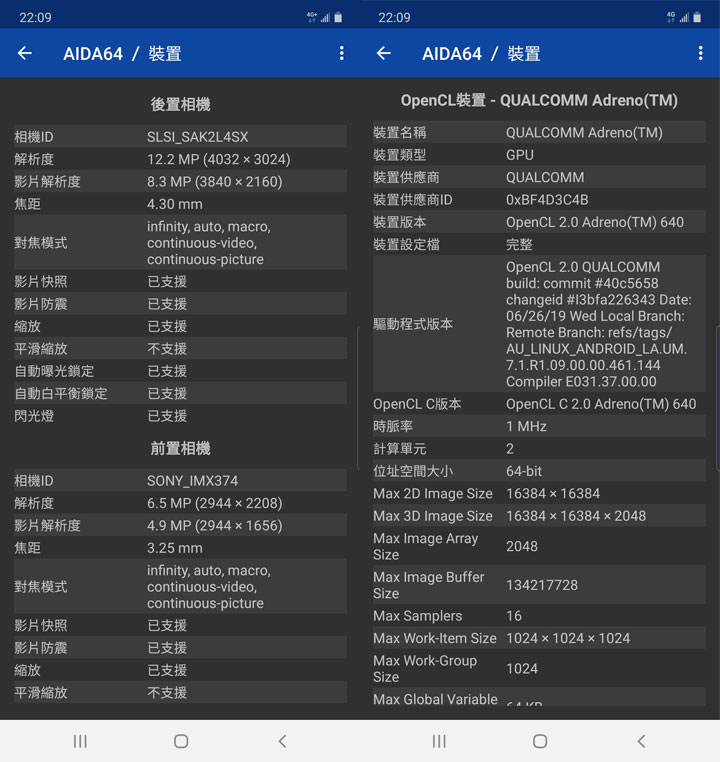This screenshot has height=762, width=720.
Task: Tap Max 2D Image Size row
Action: point(539,493)
